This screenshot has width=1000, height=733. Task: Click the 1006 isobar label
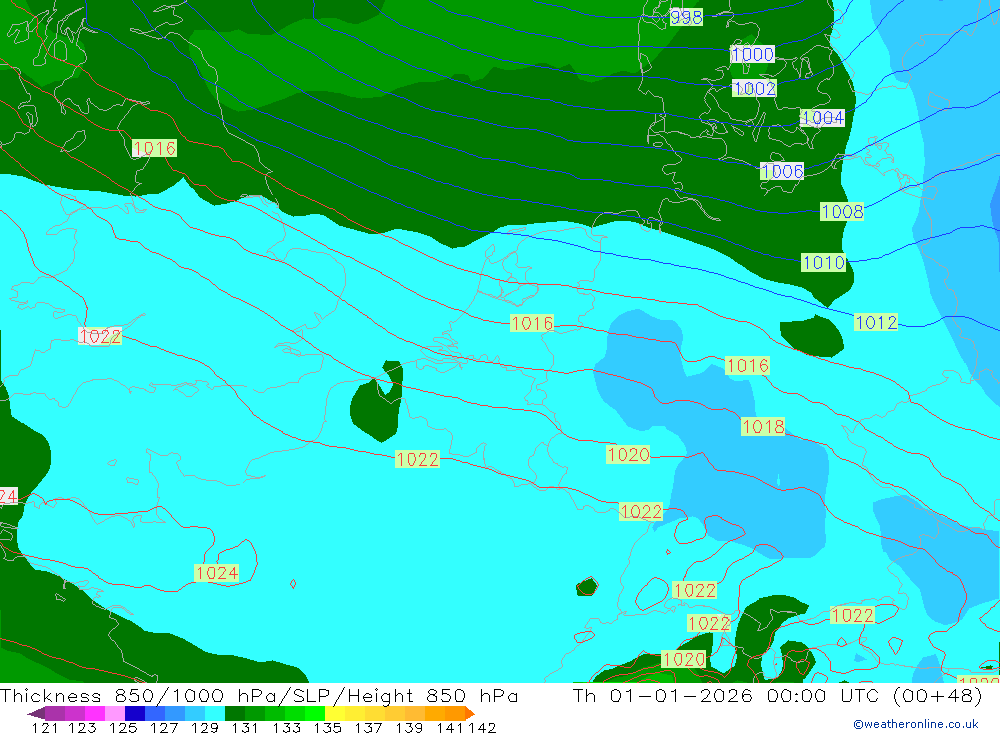pyautogui.click(x=783, y=171)
